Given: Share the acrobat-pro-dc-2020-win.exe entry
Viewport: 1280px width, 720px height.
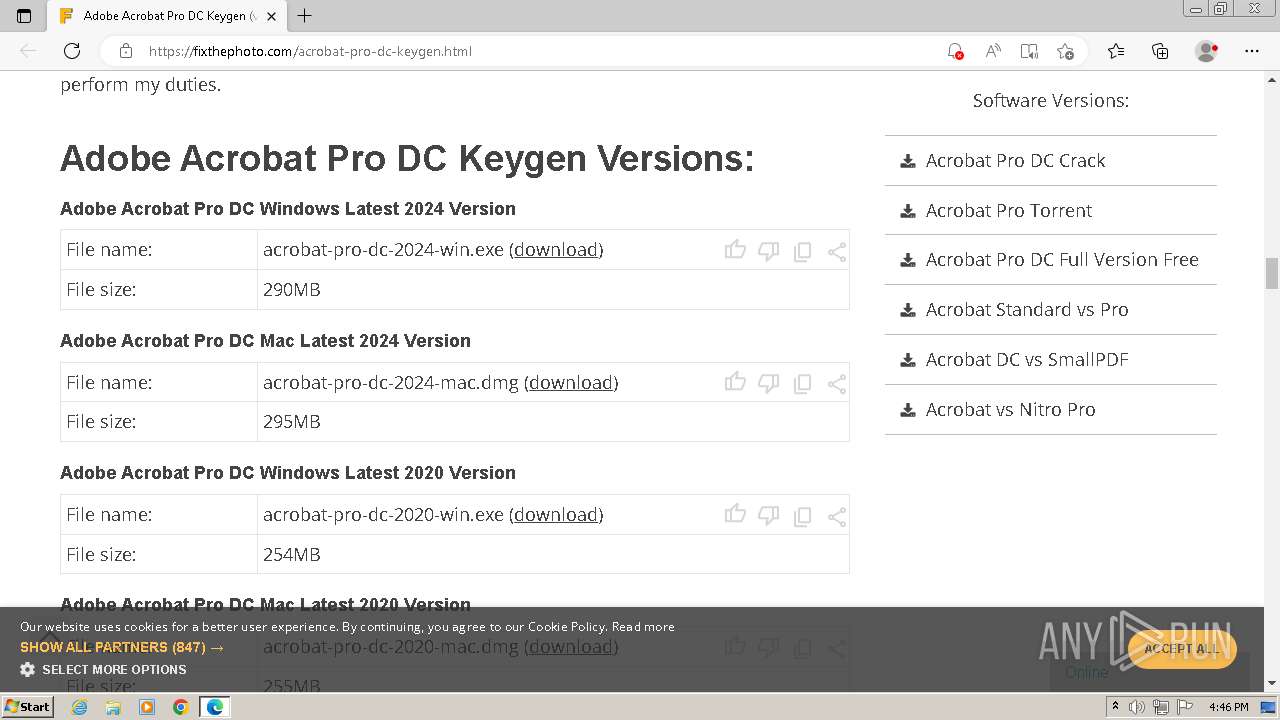Looking at the screenshot, I should [x=837, y=516].
